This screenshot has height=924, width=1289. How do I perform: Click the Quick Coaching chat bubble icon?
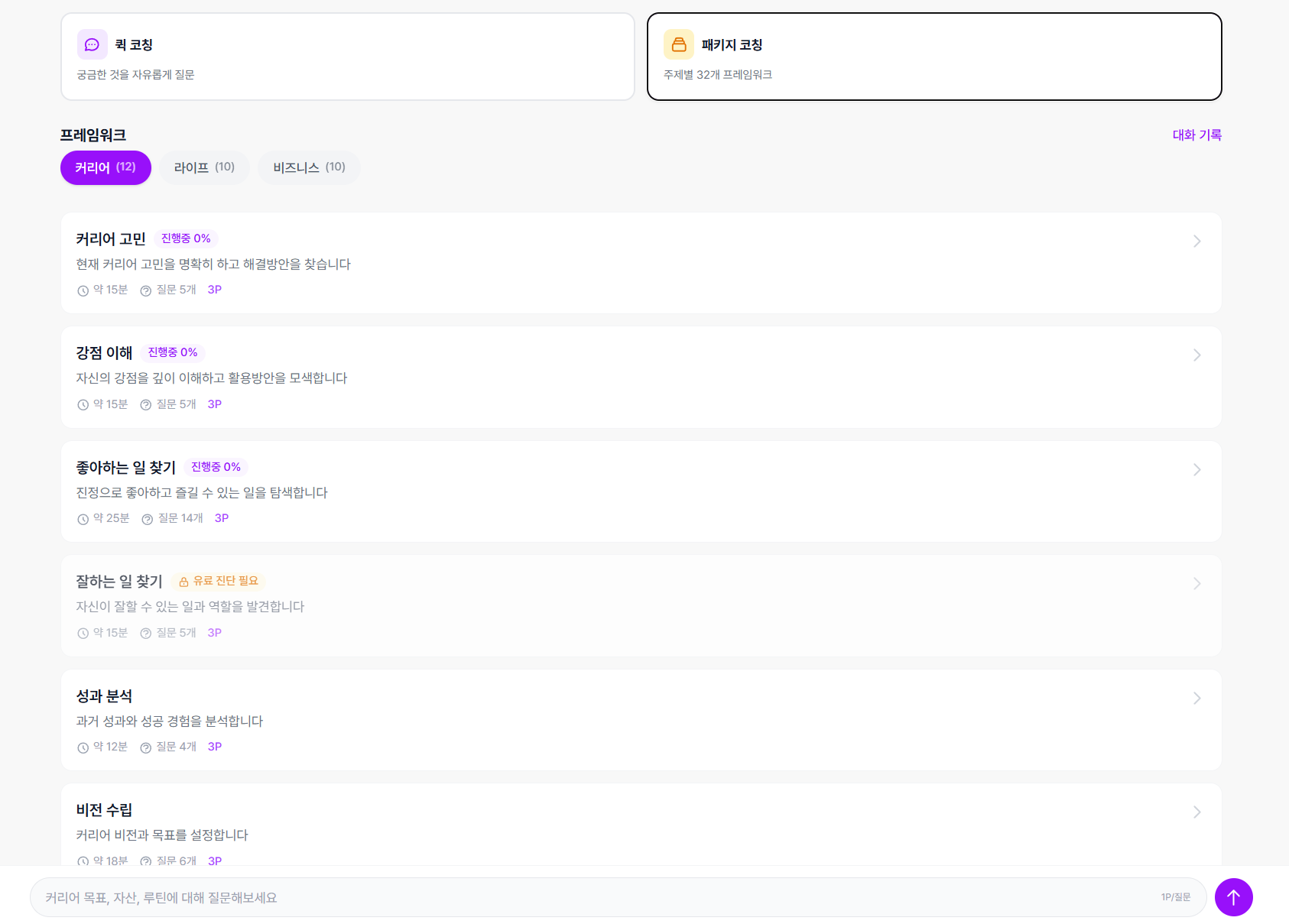point(92,44)
